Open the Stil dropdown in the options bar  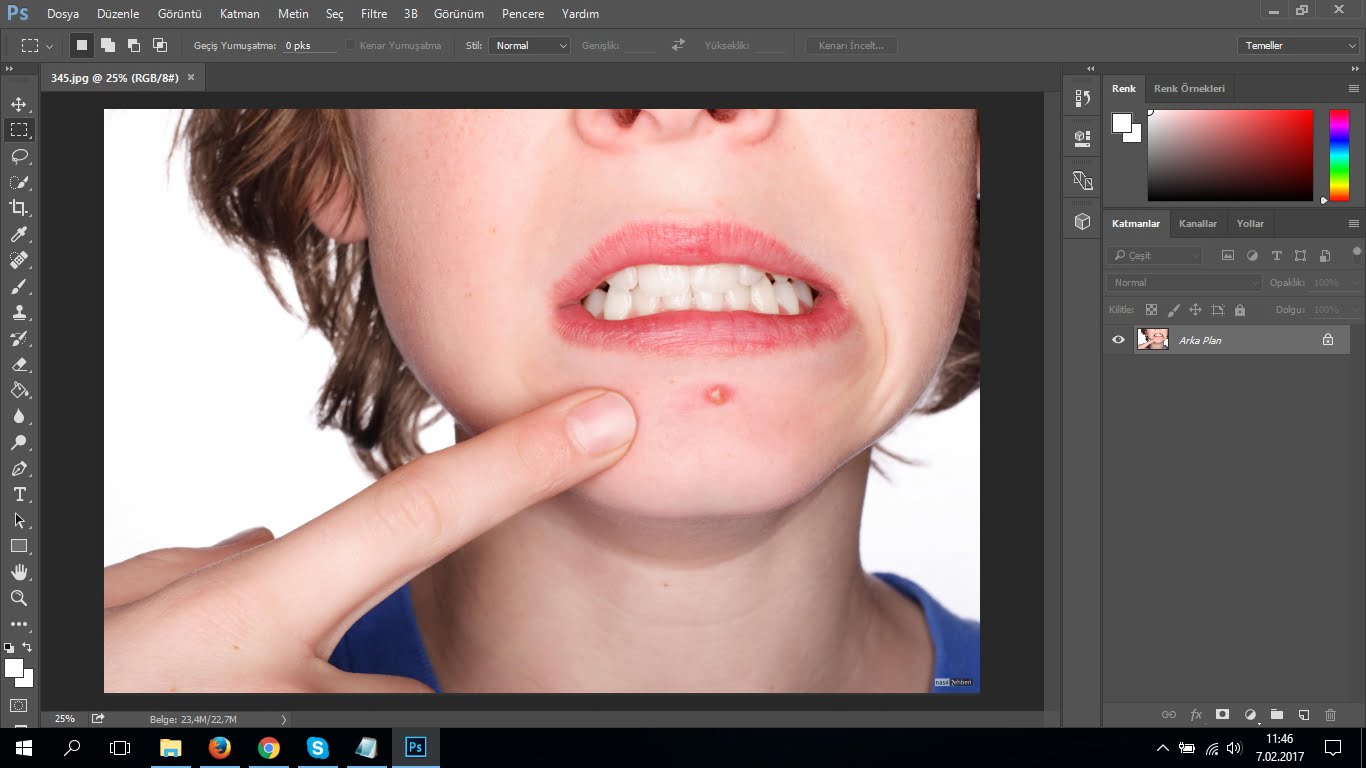[x=529, y=45]
